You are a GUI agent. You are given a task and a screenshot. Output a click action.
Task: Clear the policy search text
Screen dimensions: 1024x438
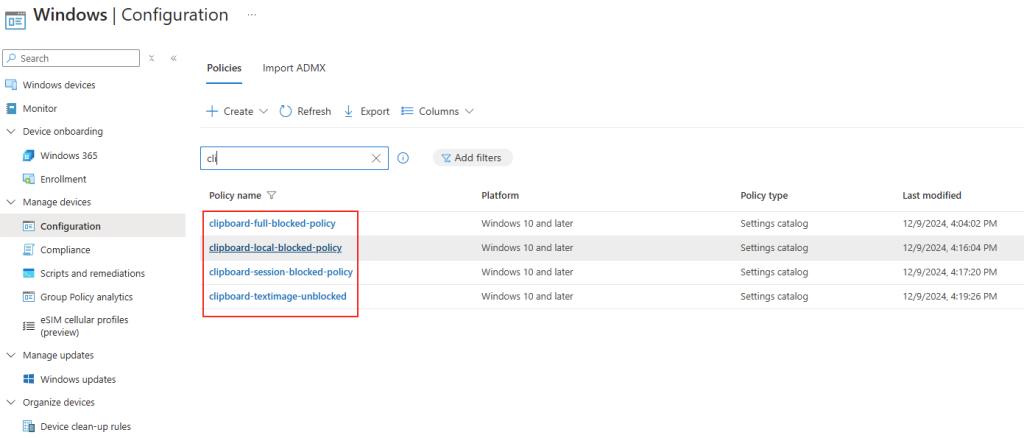pos(376,158)
